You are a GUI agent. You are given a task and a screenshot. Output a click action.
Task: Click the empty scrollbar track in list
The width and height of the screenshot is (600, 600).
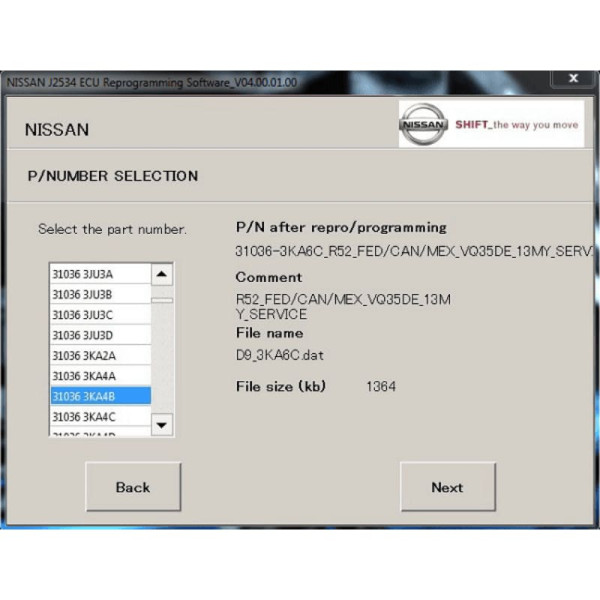click(x=162, y=360)
